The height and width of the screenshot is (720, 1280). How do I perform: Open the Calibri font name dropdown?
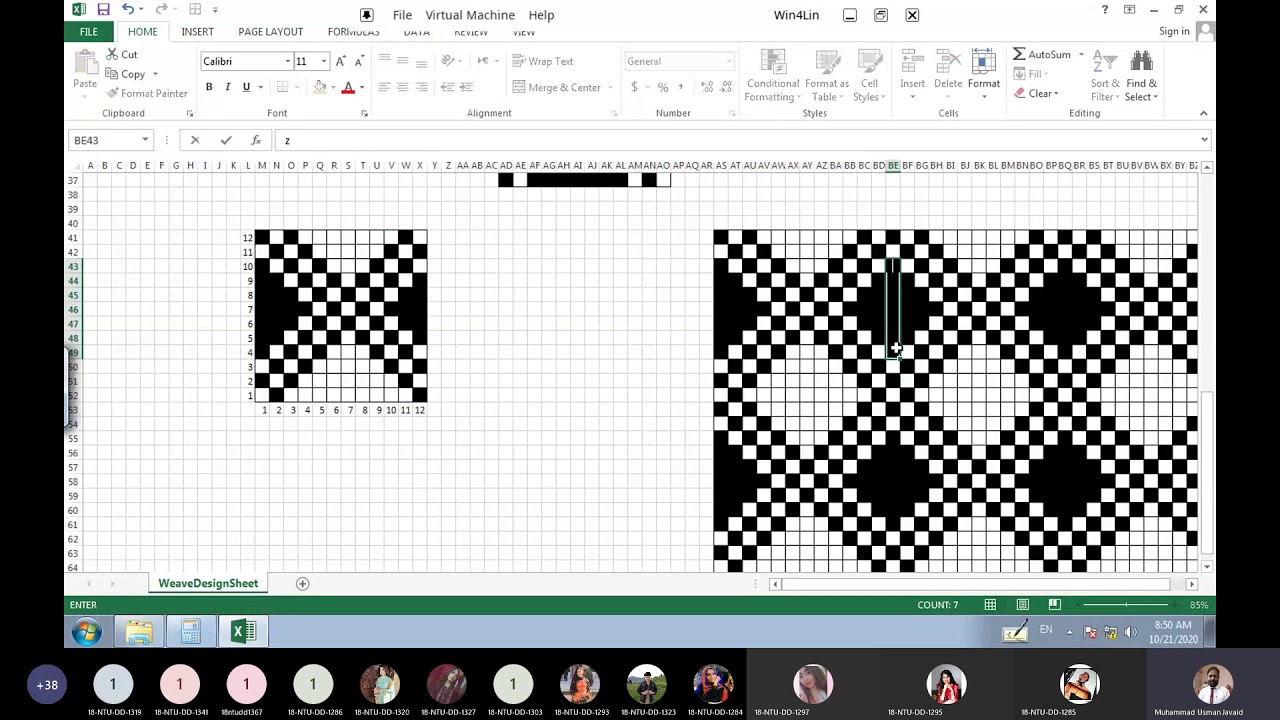[x=287, y=62]
